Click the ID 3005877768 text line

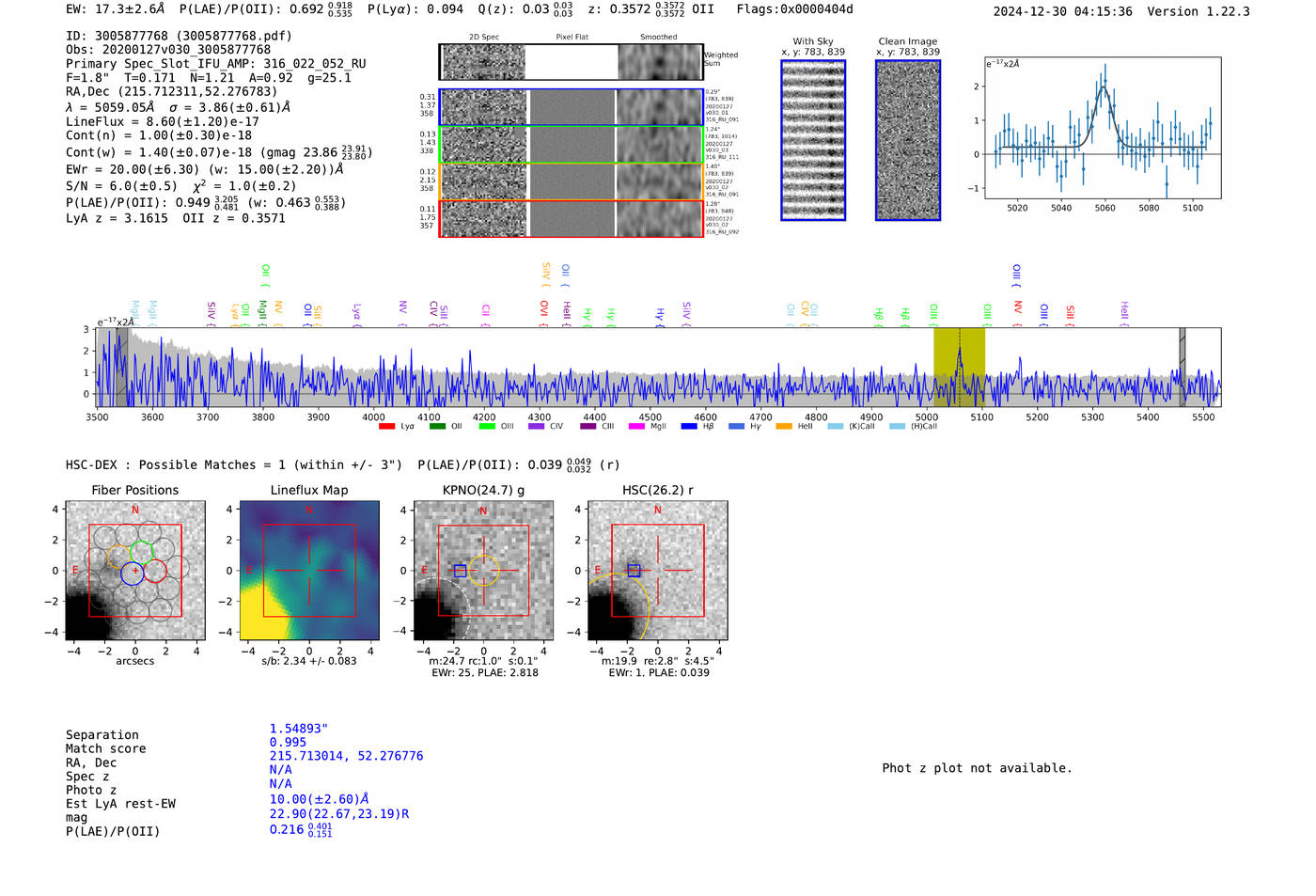point(179,36)
